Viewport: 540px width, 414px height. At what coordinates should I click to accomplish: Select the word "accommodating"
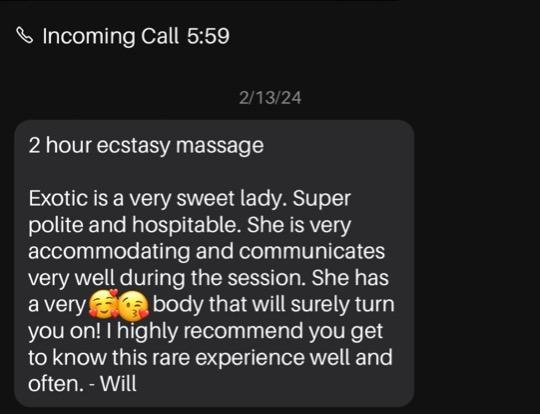(x=109, y=252)
